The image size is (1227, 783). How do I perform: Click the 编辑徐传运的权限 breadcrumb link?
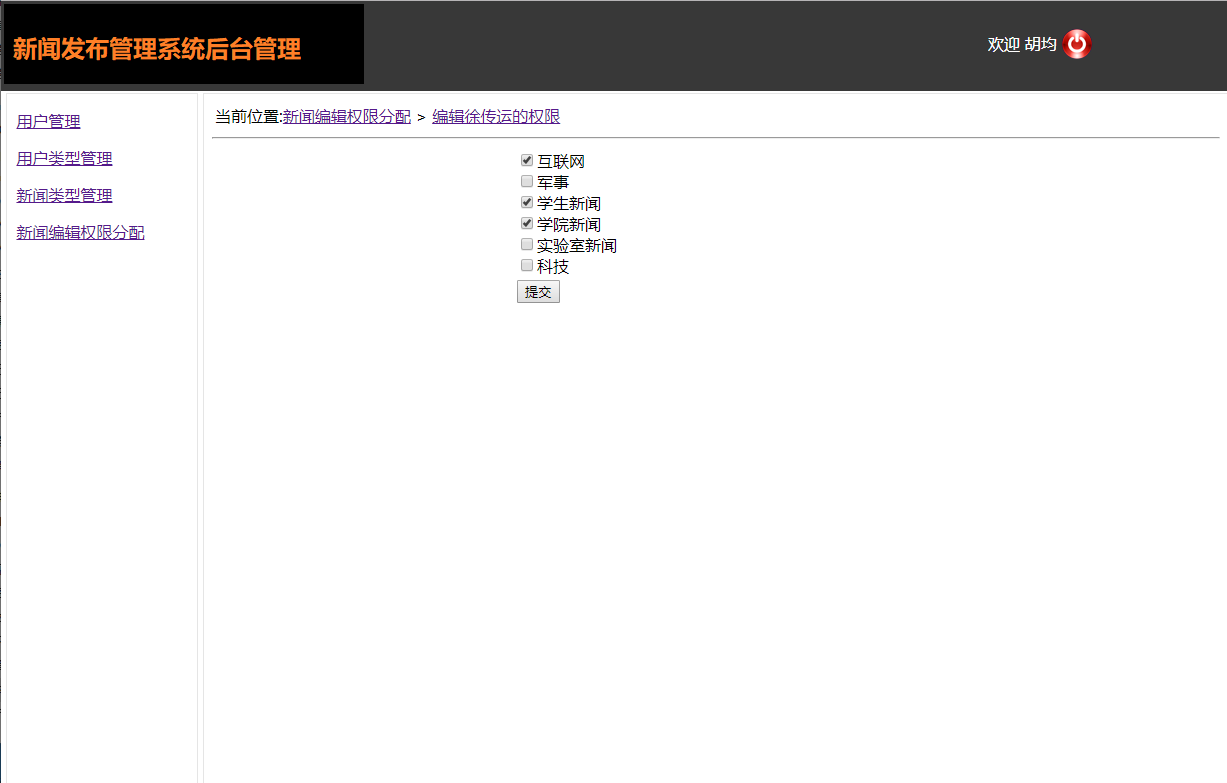tap(497, 116)
